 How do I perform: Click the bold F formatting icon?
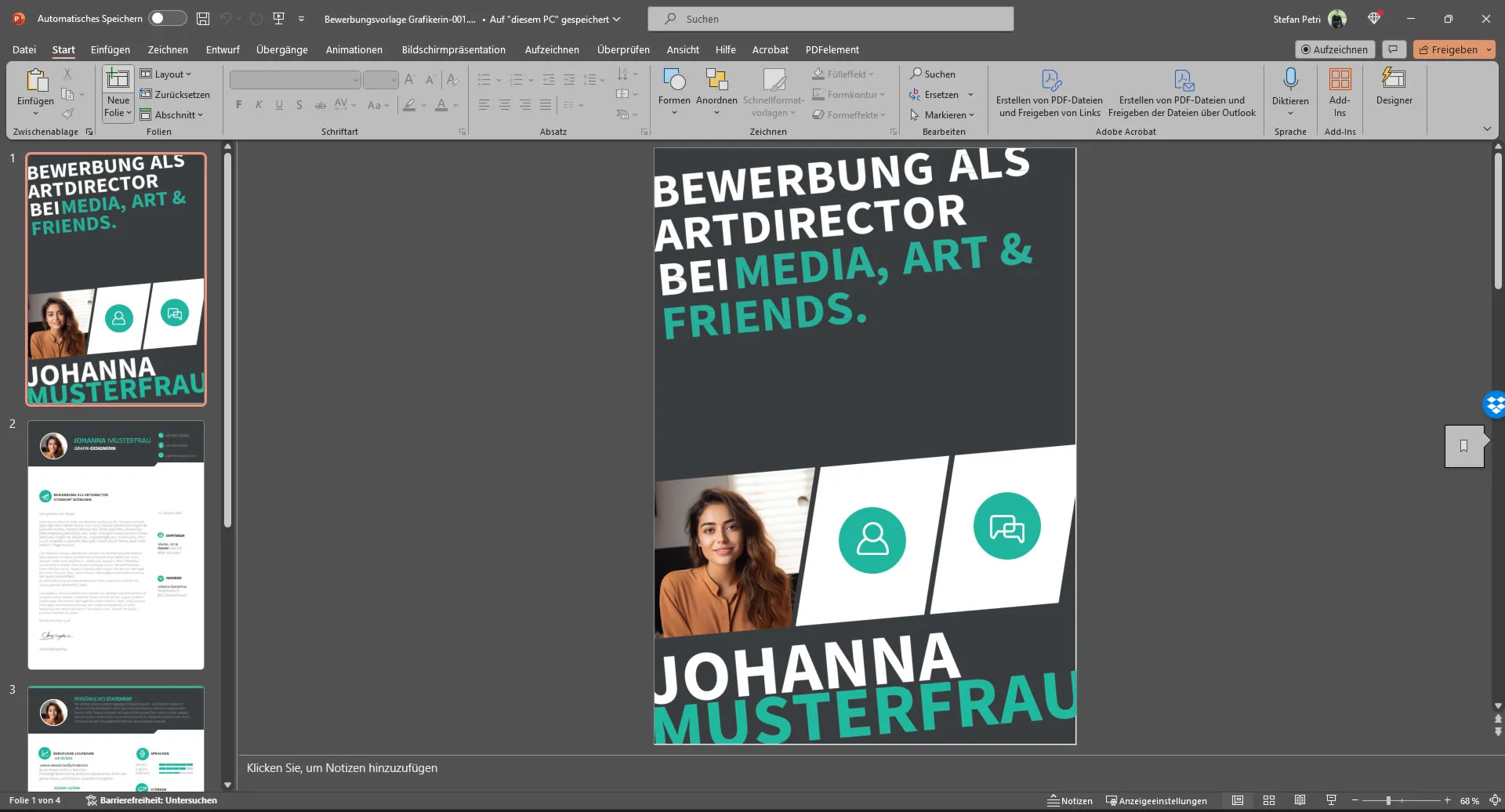(x=239, y=105)
